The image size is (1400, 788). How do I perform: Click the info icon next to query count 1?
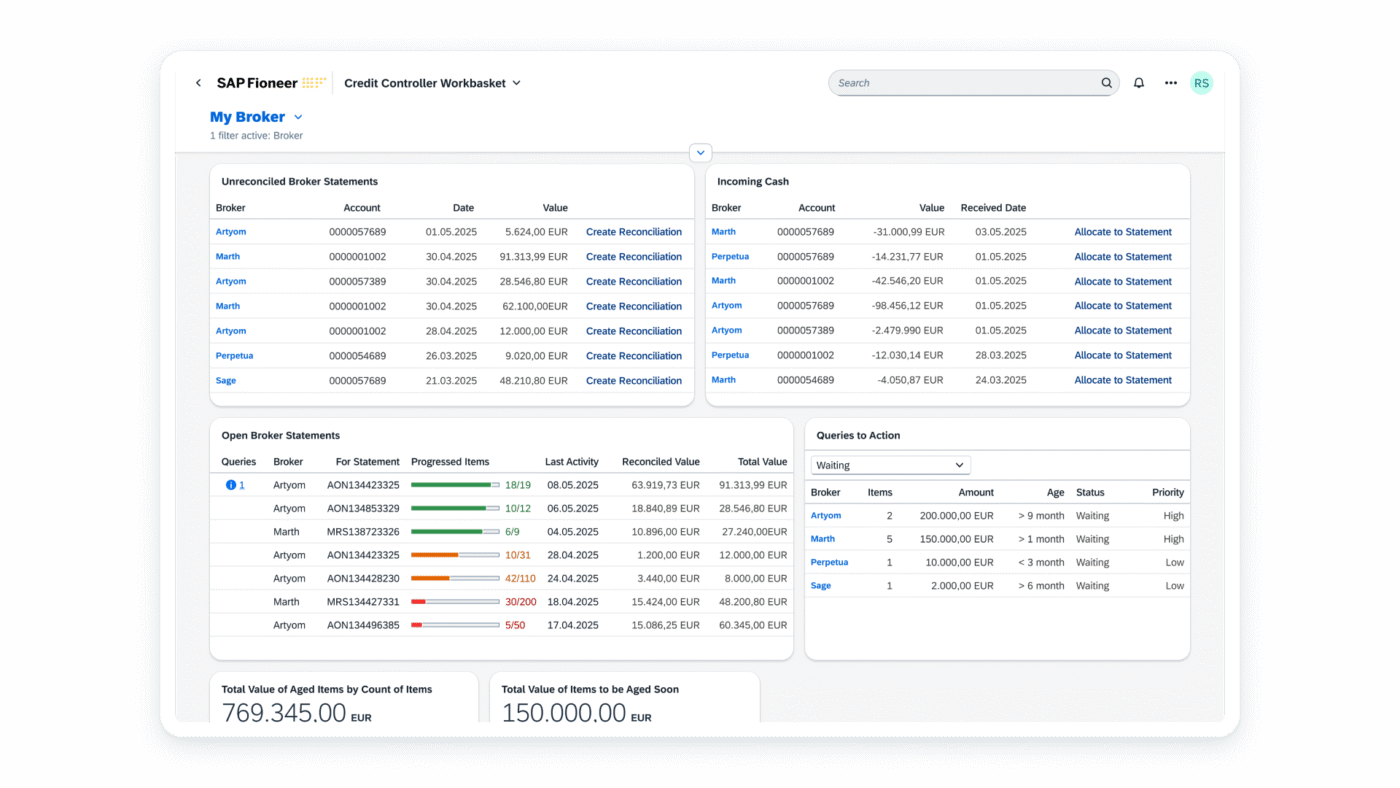pyautogui.click(x=232, y=484)
